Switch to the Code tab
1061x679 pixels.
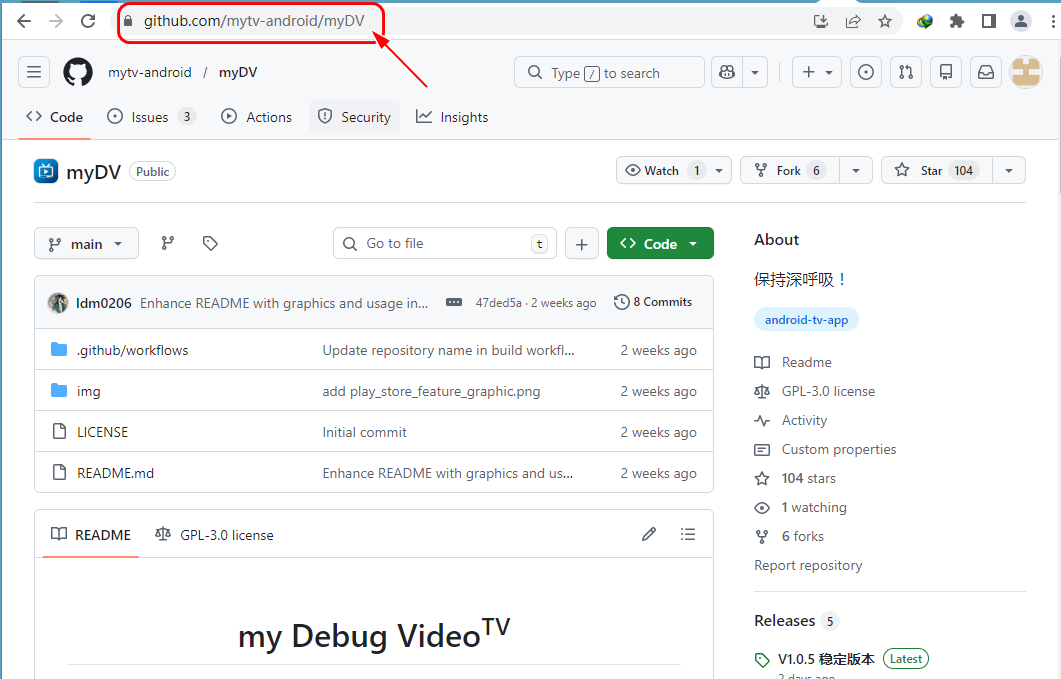pyautogui.click(x=54, y=117)
